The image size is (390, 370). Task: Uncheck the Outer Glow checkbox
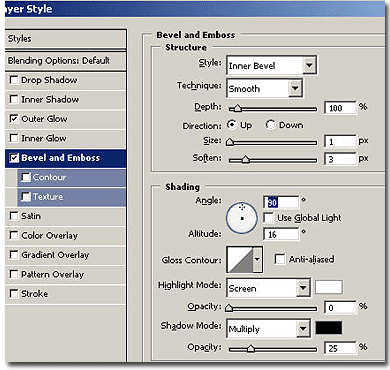tap(14, 119)
